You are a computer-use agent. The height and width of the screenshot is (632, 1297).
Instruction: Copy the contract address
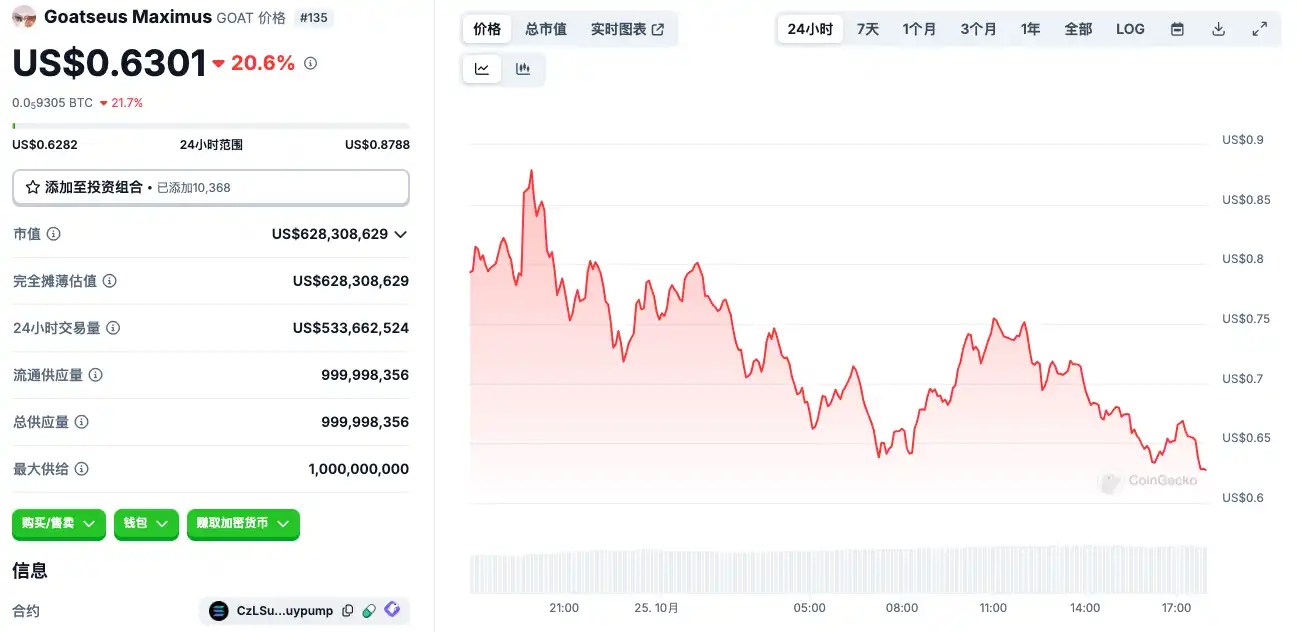click(x=348, y=611)
